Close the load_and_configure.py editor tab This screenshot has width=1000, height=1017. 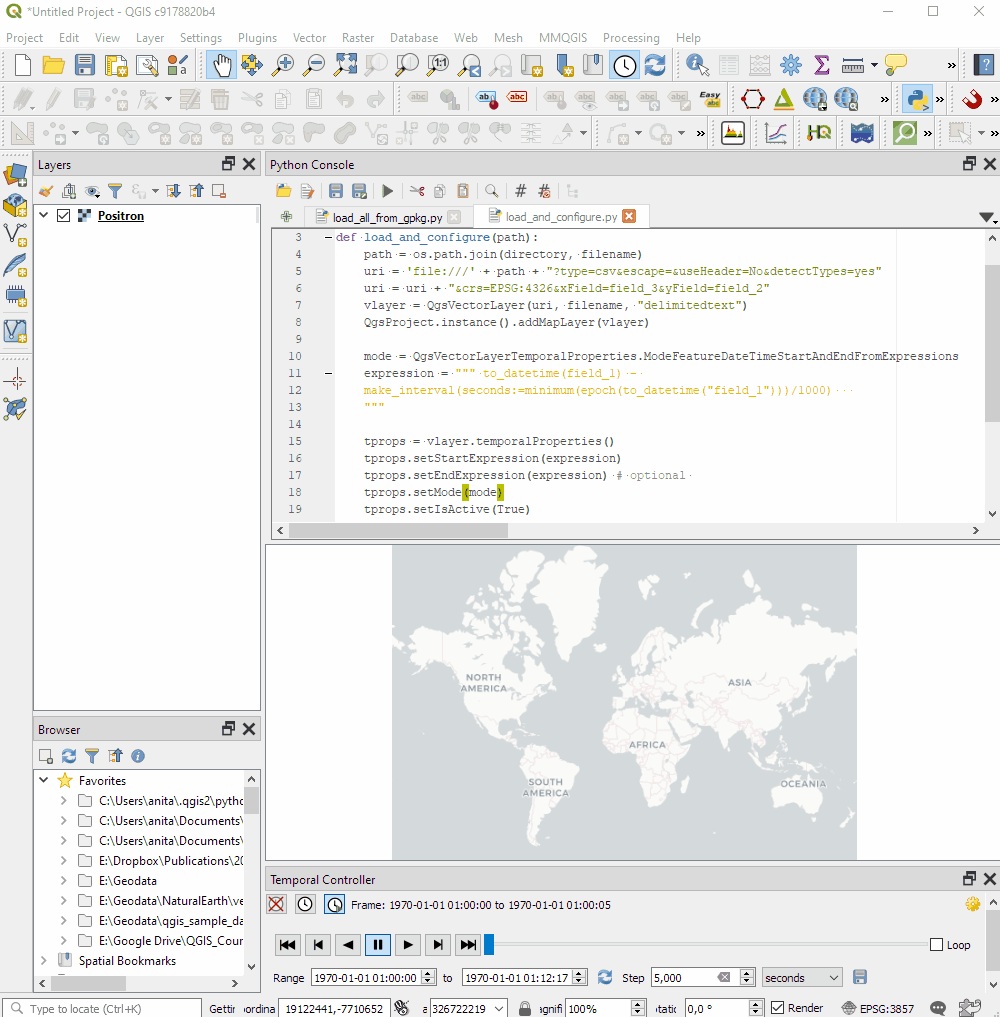click(x=629, y=216)
